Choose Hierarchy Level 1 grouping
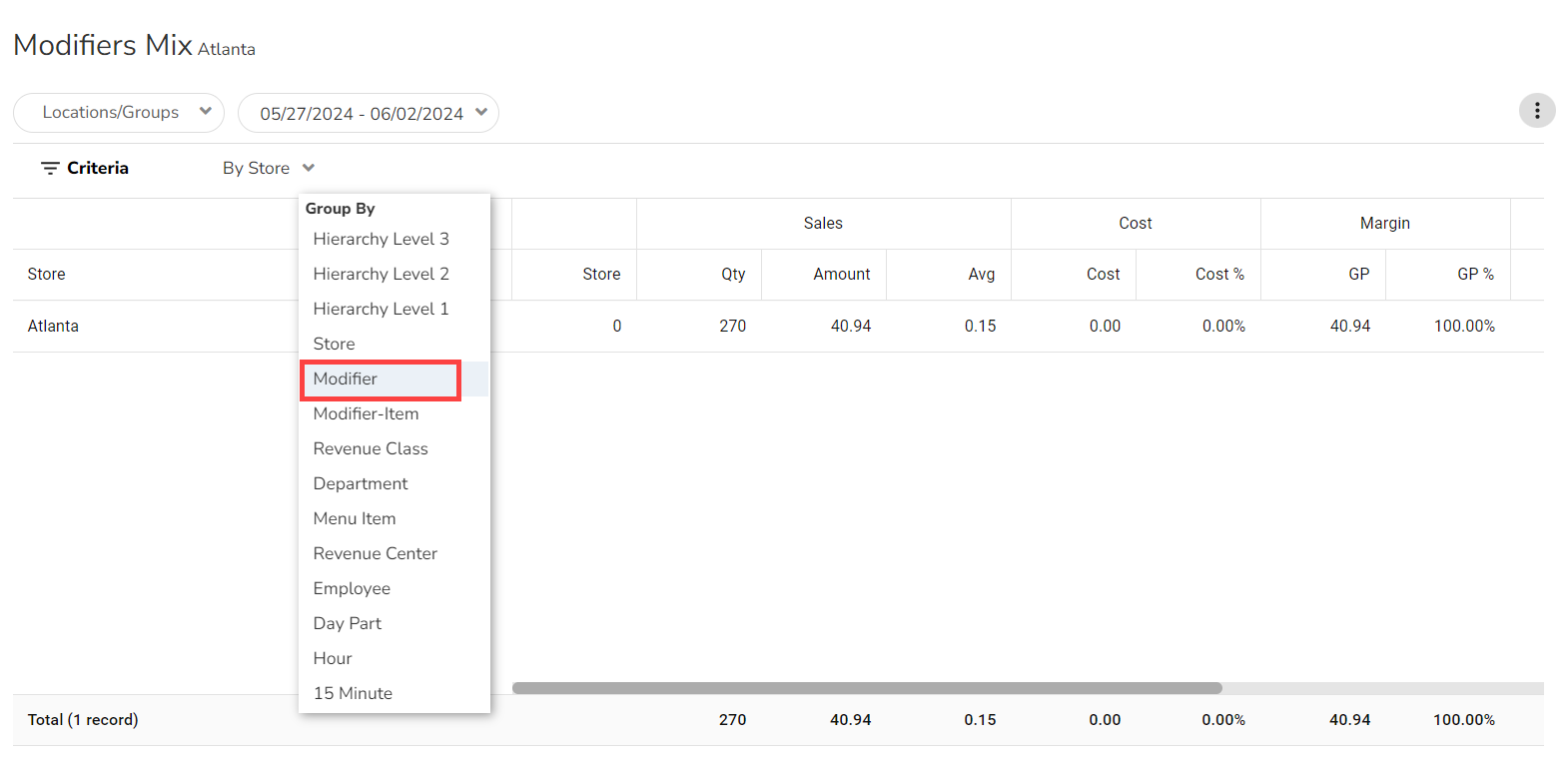 click(381, 309)
